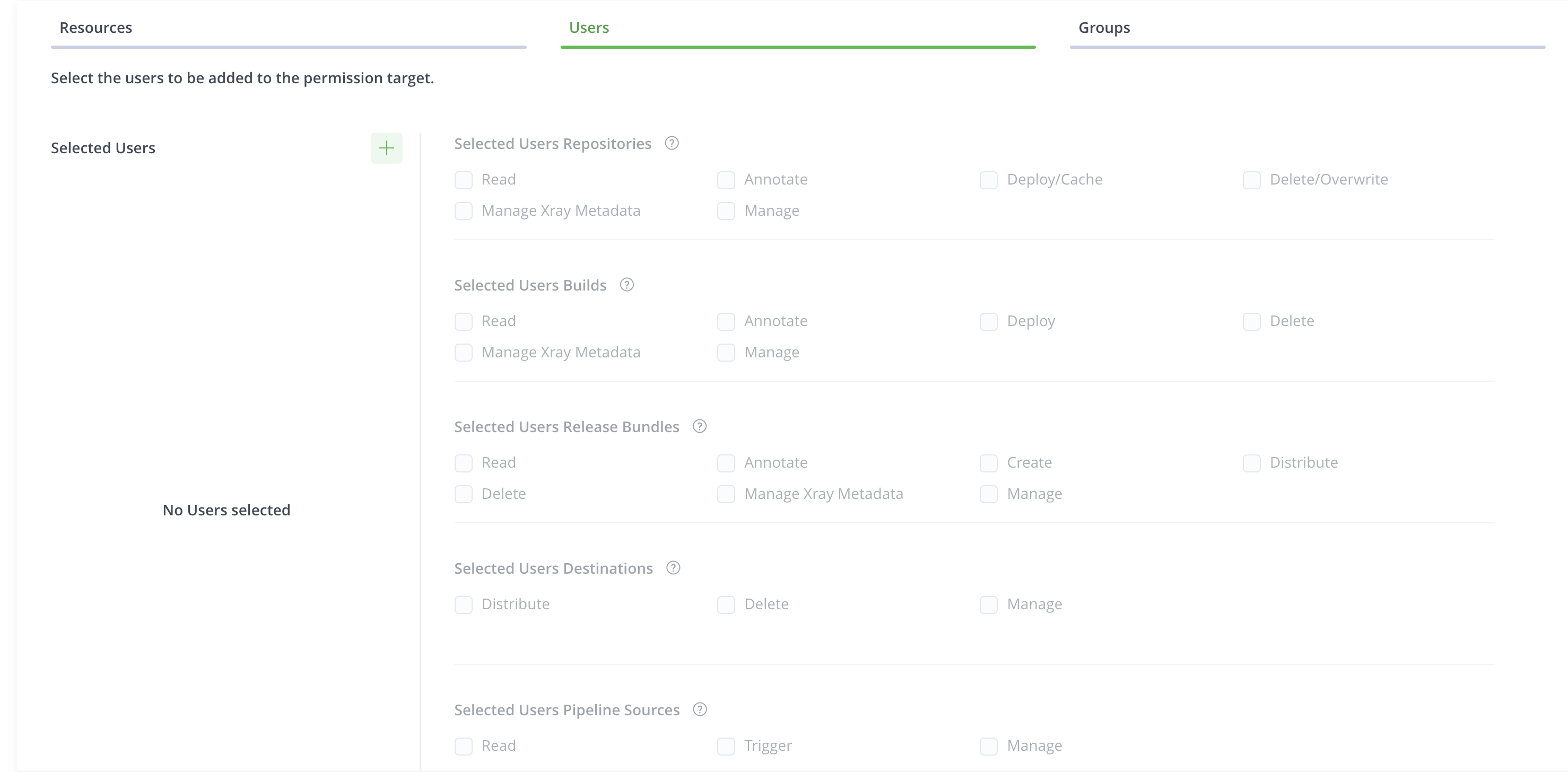Tick Trigger under Pipeline Sources
Screen dimensions: 1568x772
(x=726, y=746)
